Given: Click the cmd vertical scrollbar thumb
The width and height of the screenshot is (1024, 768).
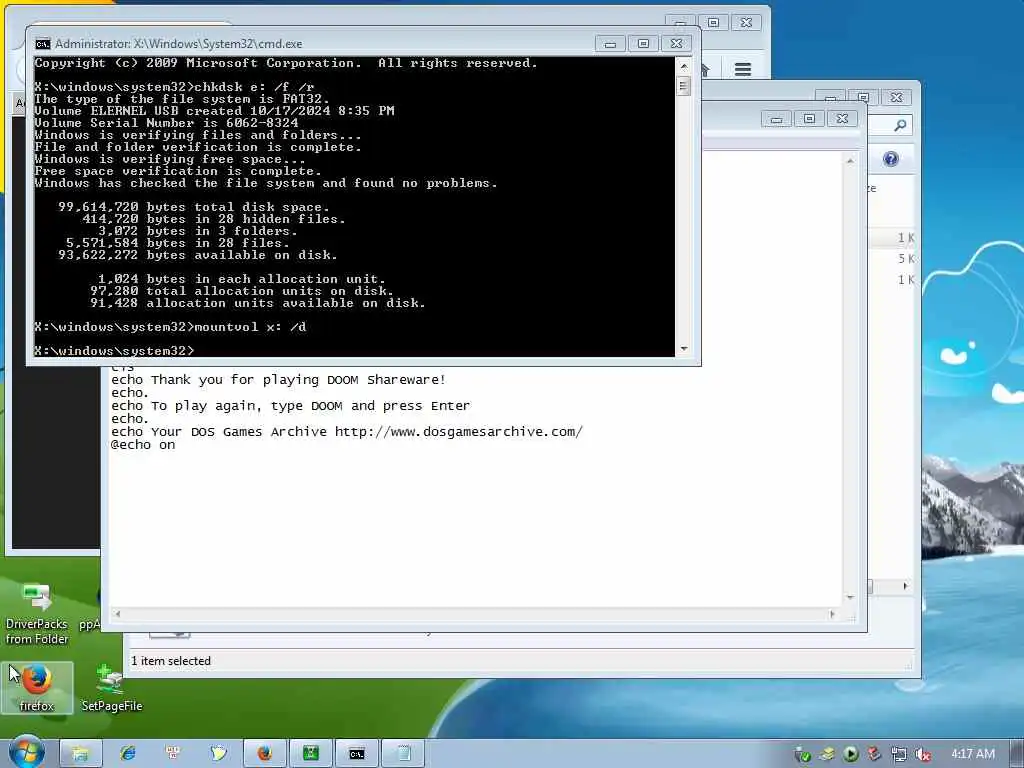Looking at the screenshot, I should point(684,86).
